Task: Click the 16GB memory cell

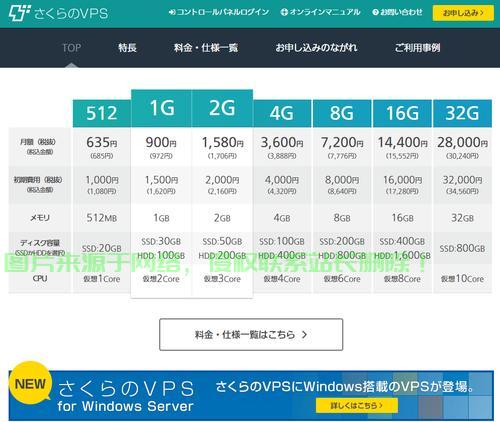Action: 402,218
